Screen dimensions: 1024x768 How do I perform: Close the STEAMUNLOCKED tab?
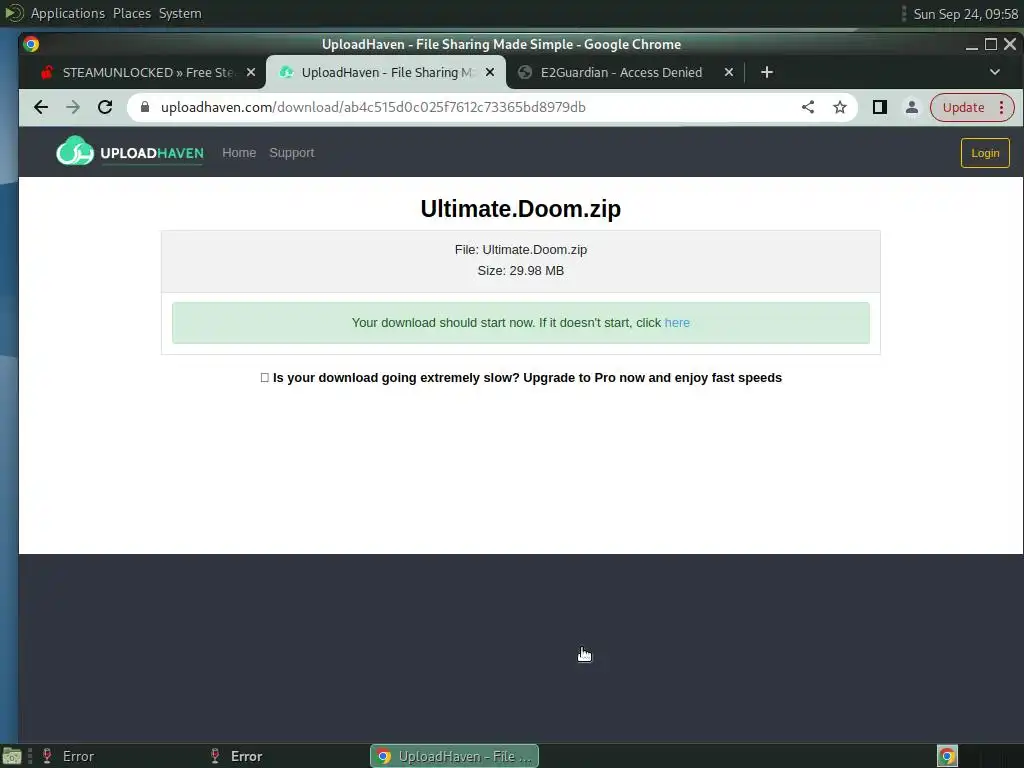point(251,72)
